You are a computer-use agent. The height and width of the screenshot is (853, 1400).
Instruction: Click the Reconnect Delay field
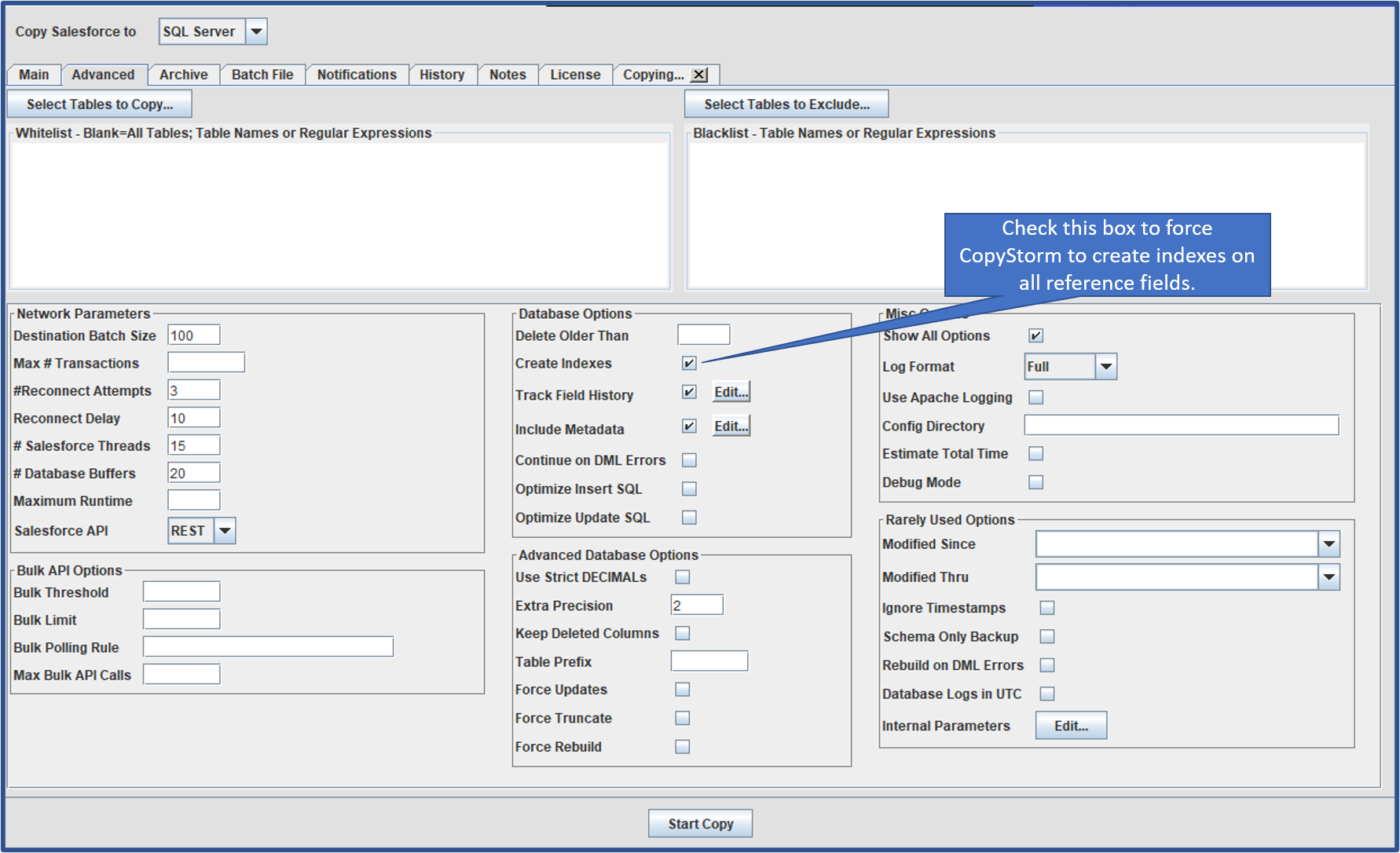tap(194, 418)
